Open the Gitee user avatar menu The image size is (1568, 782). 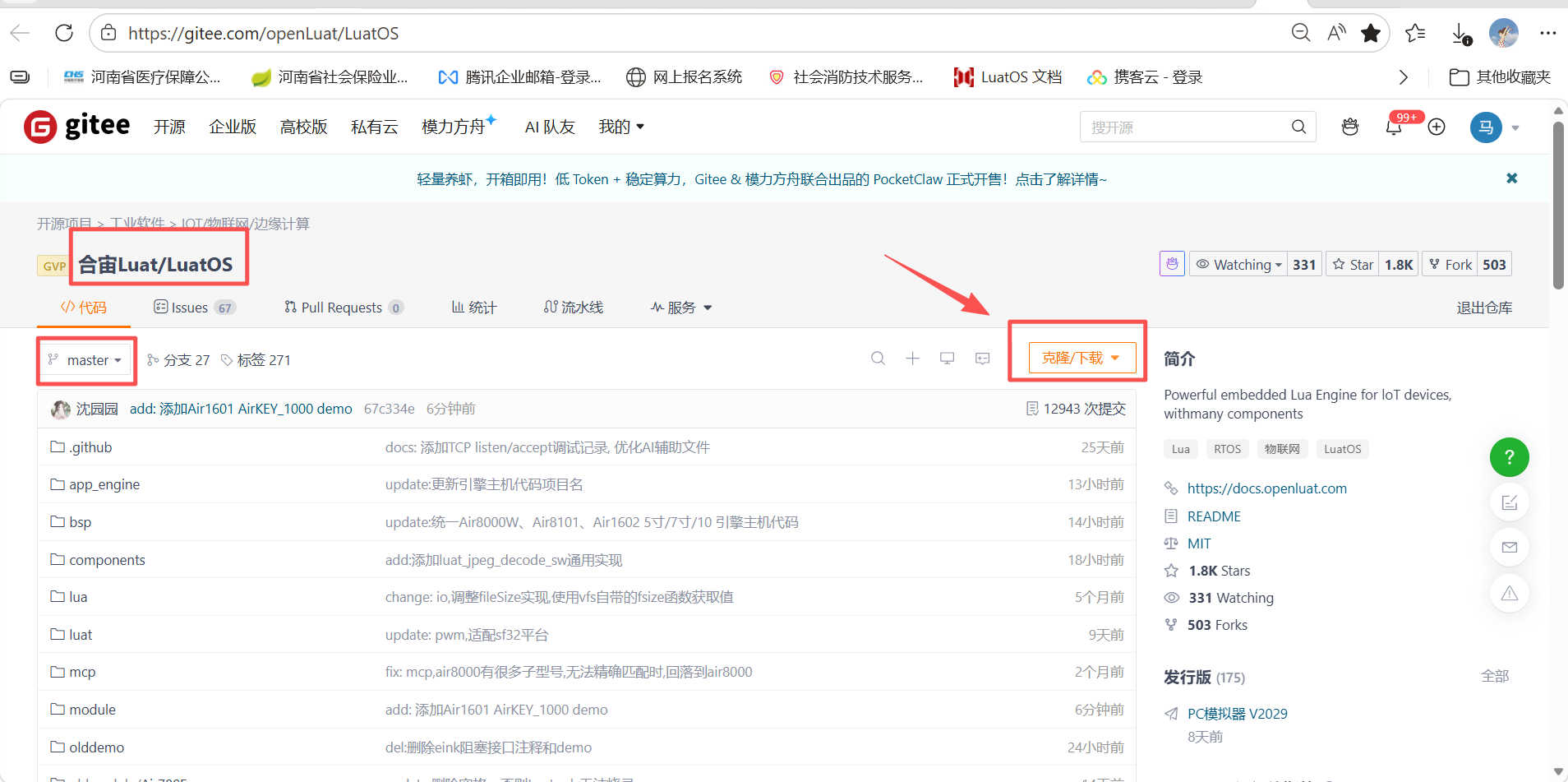[1486, 127]
